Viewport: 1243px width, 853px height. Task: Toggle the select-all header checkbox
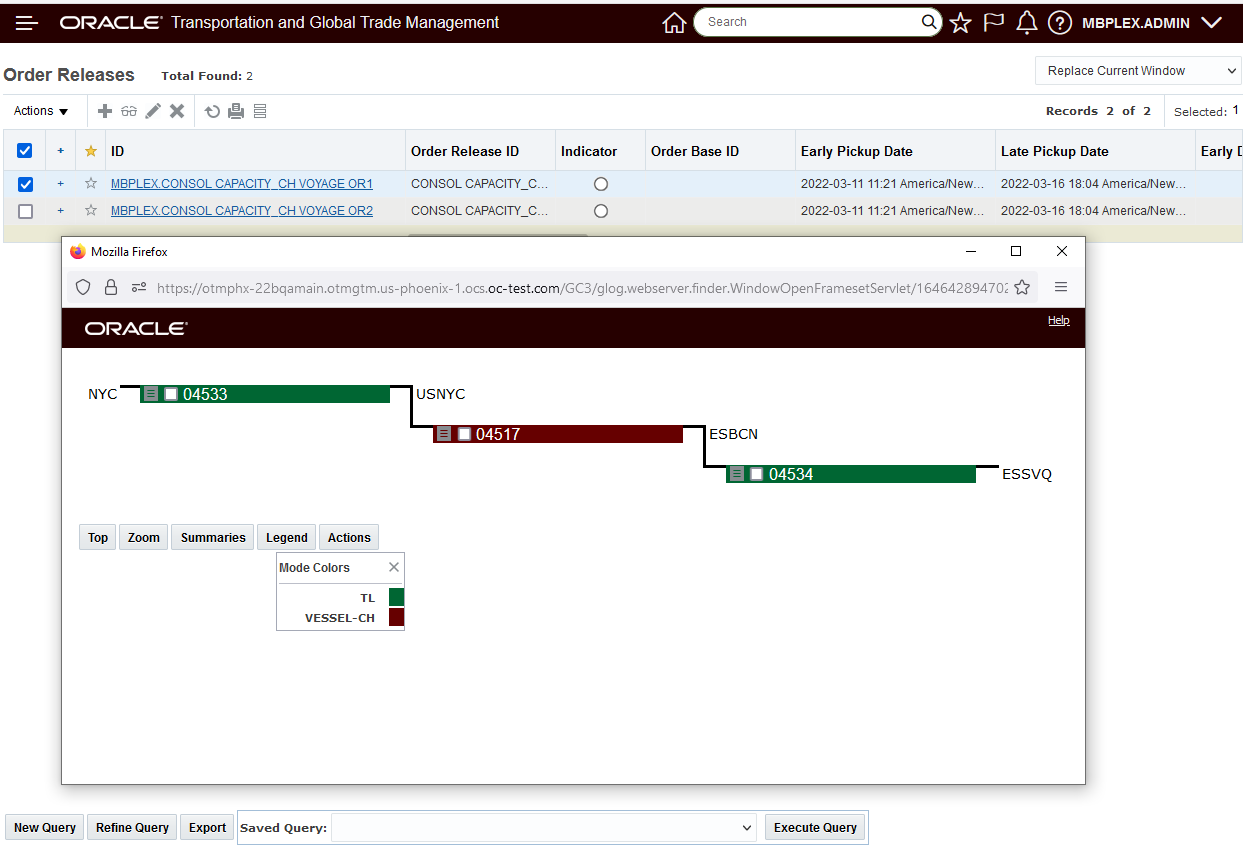tap(25, 151)
